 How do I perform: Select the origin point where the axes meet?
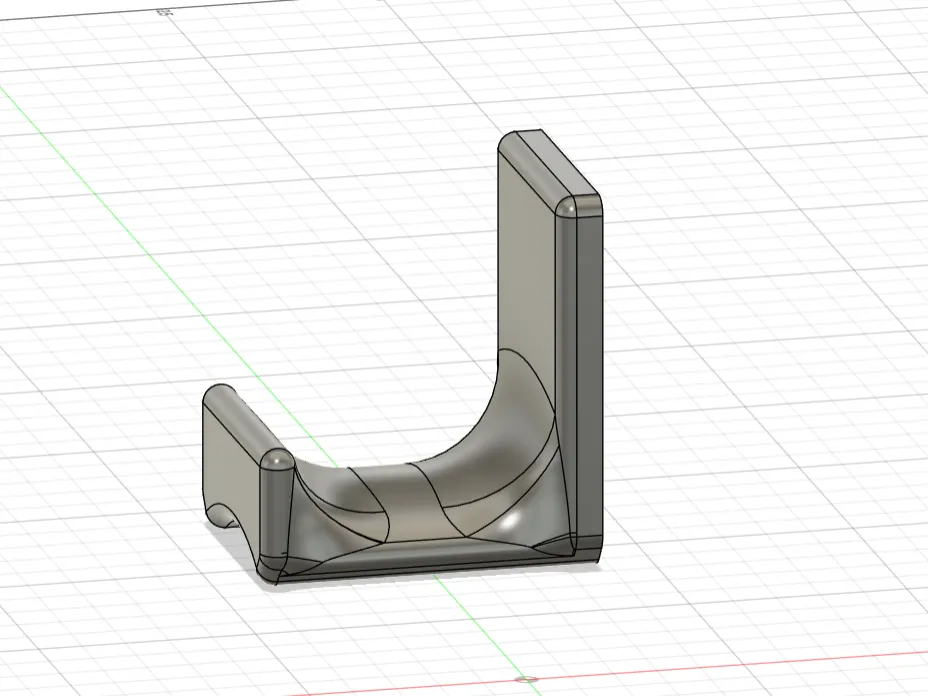pyautogui.click(x=526, y=679)
